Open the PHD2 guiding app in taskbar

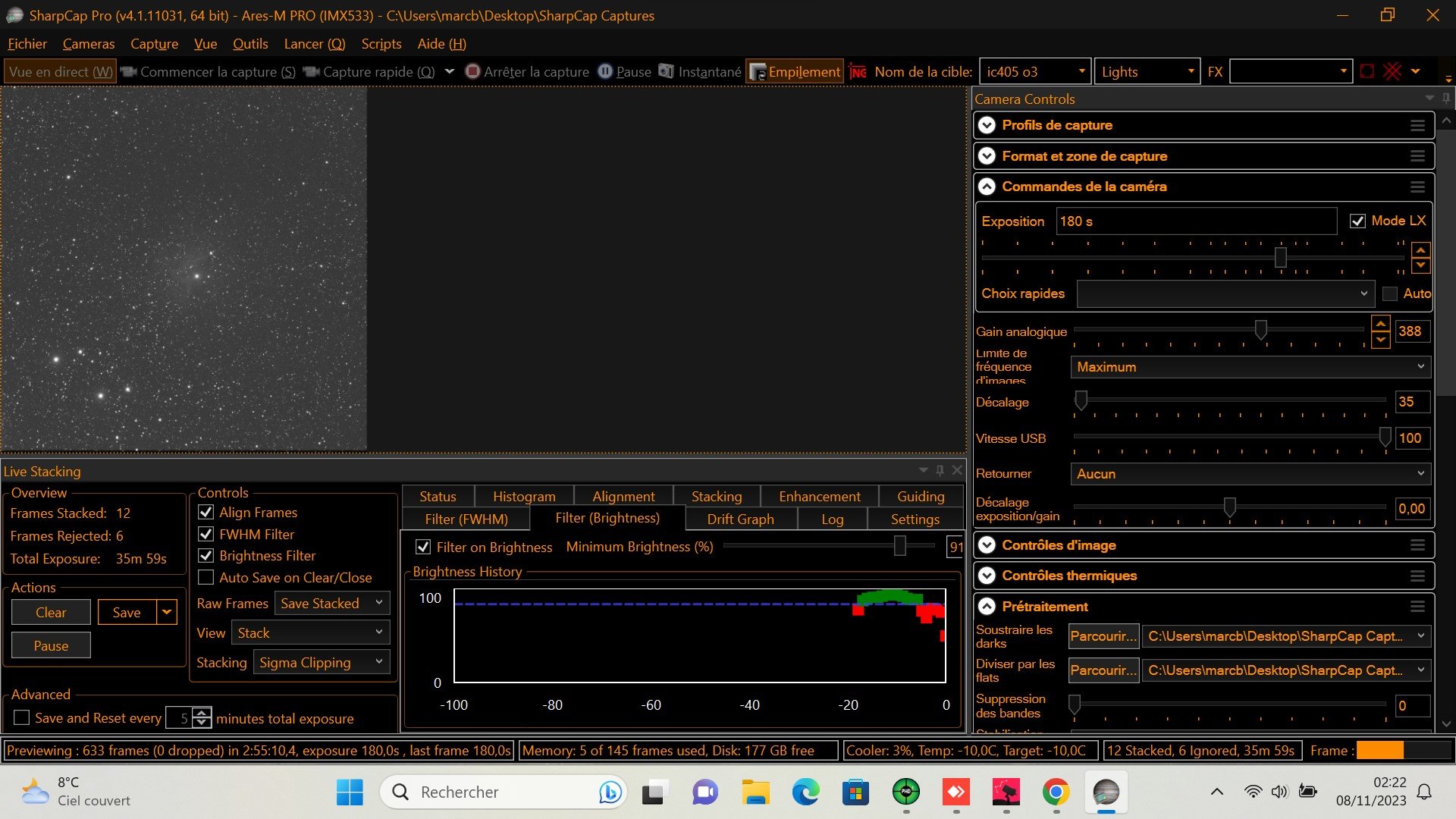(906, 792)
